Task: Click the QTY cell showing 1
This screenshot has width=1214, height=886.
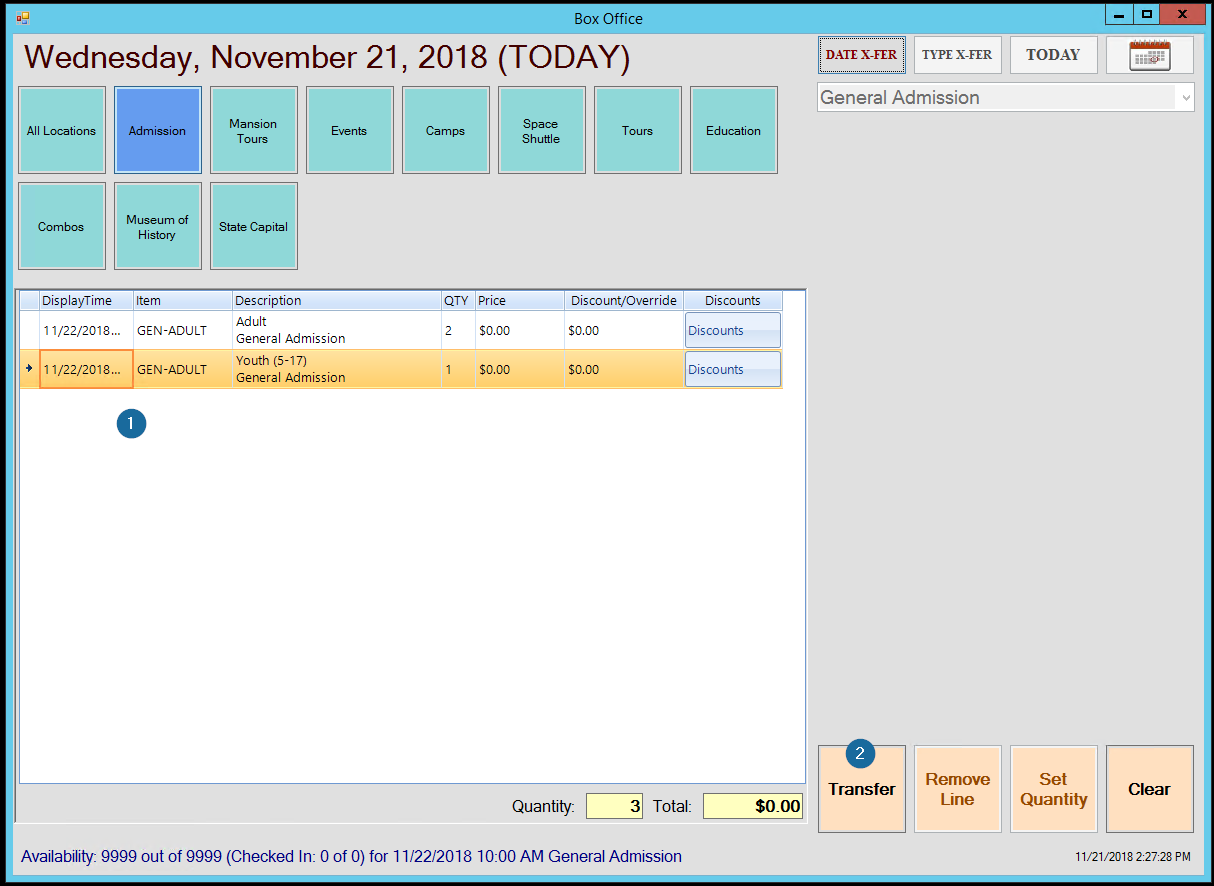Action: coord(458,369)
